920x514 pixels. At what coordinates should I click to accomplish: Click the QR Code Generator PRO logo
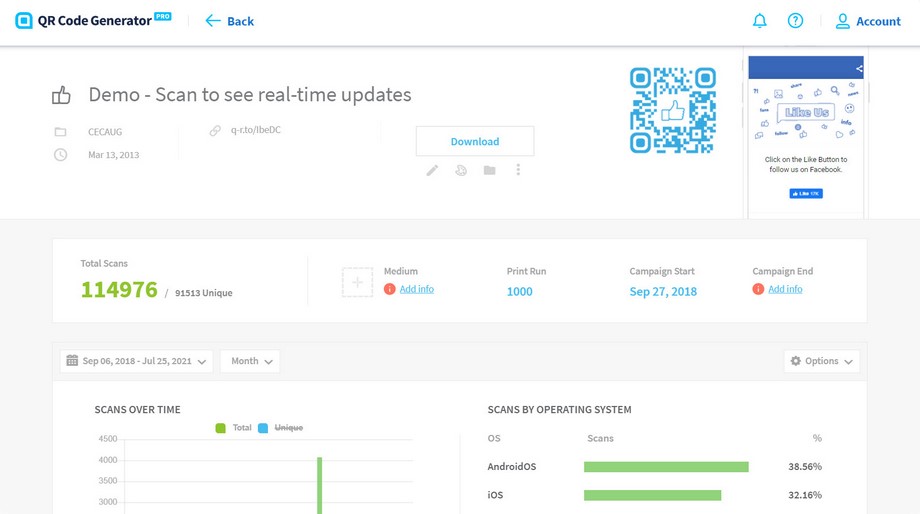coord(93,21)
